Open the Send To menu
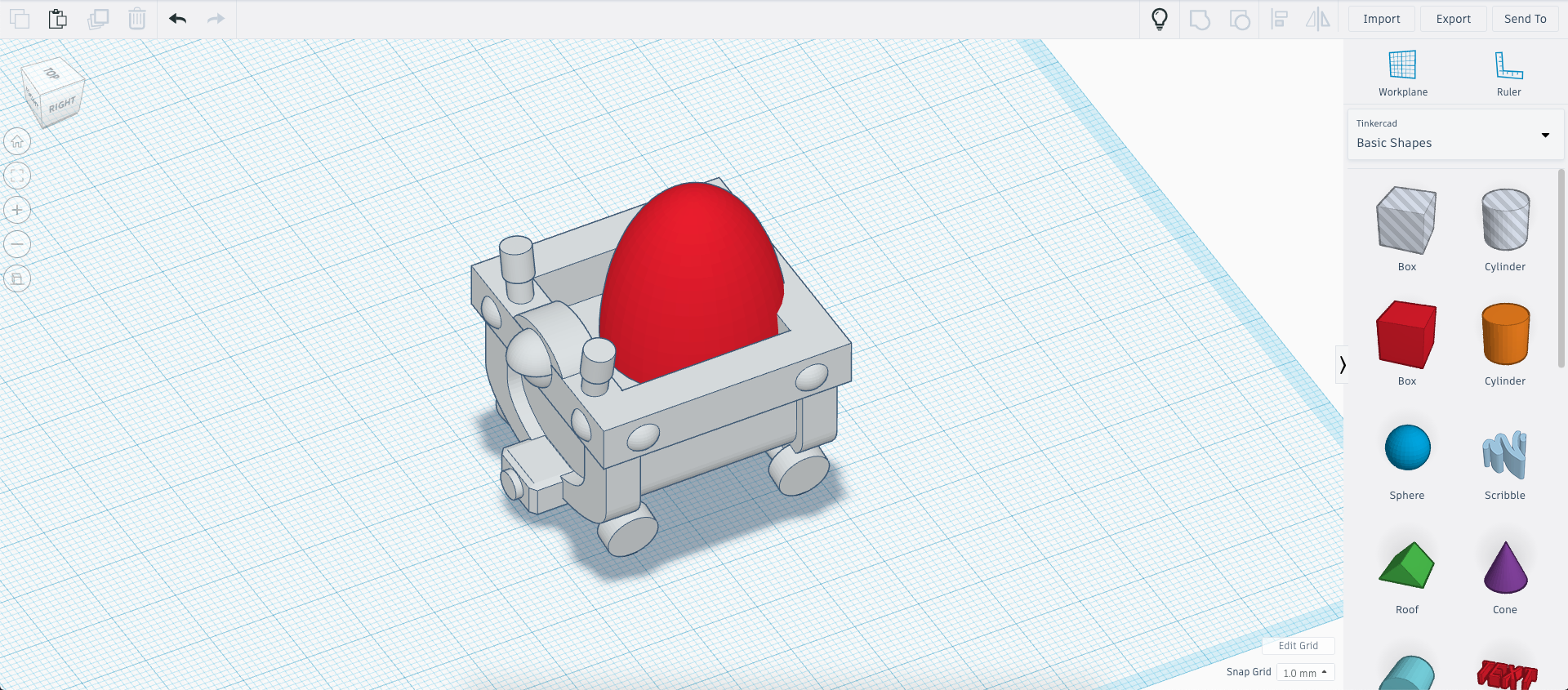Image resolution: width=1568 pixels, height=690 pixels. [1525, 19]
